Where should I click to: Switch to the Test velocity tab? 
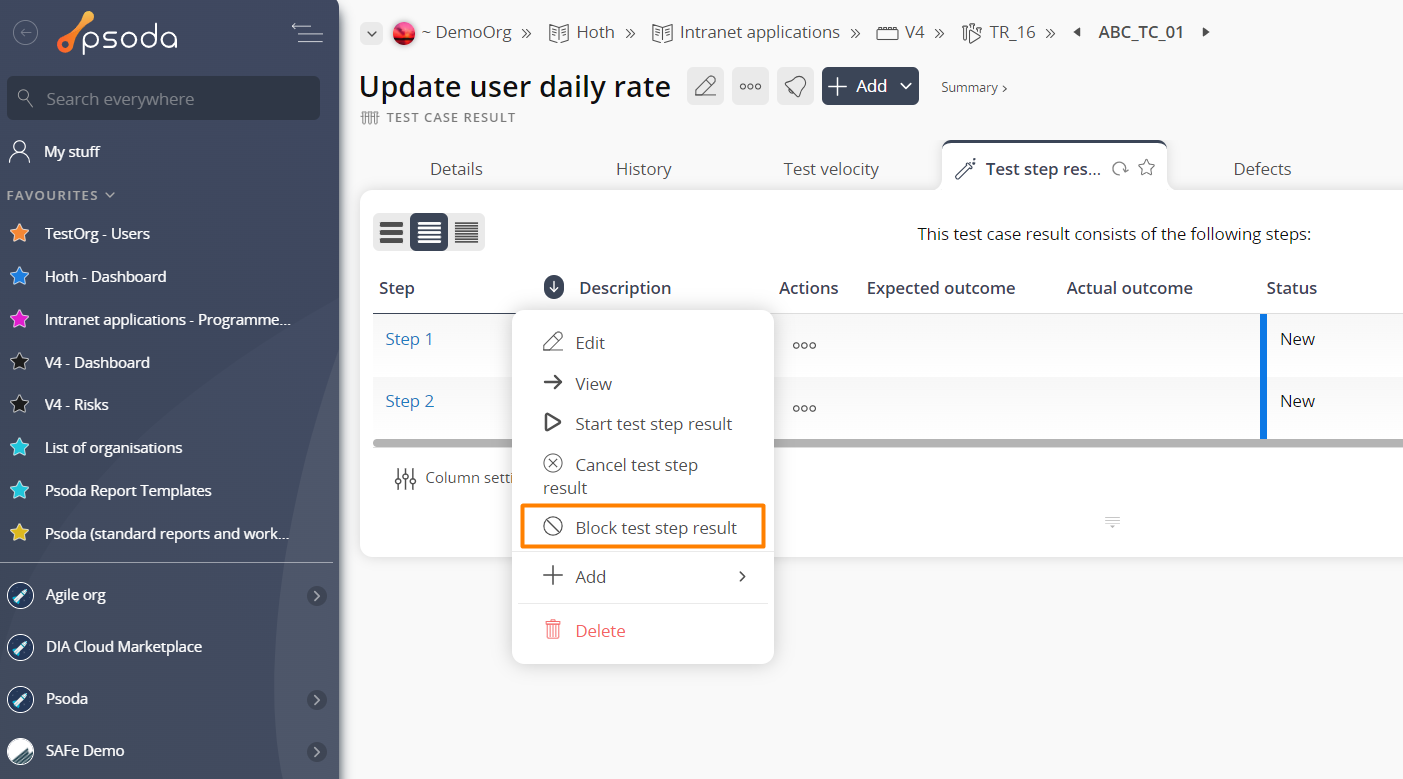(x=831, y=169)
